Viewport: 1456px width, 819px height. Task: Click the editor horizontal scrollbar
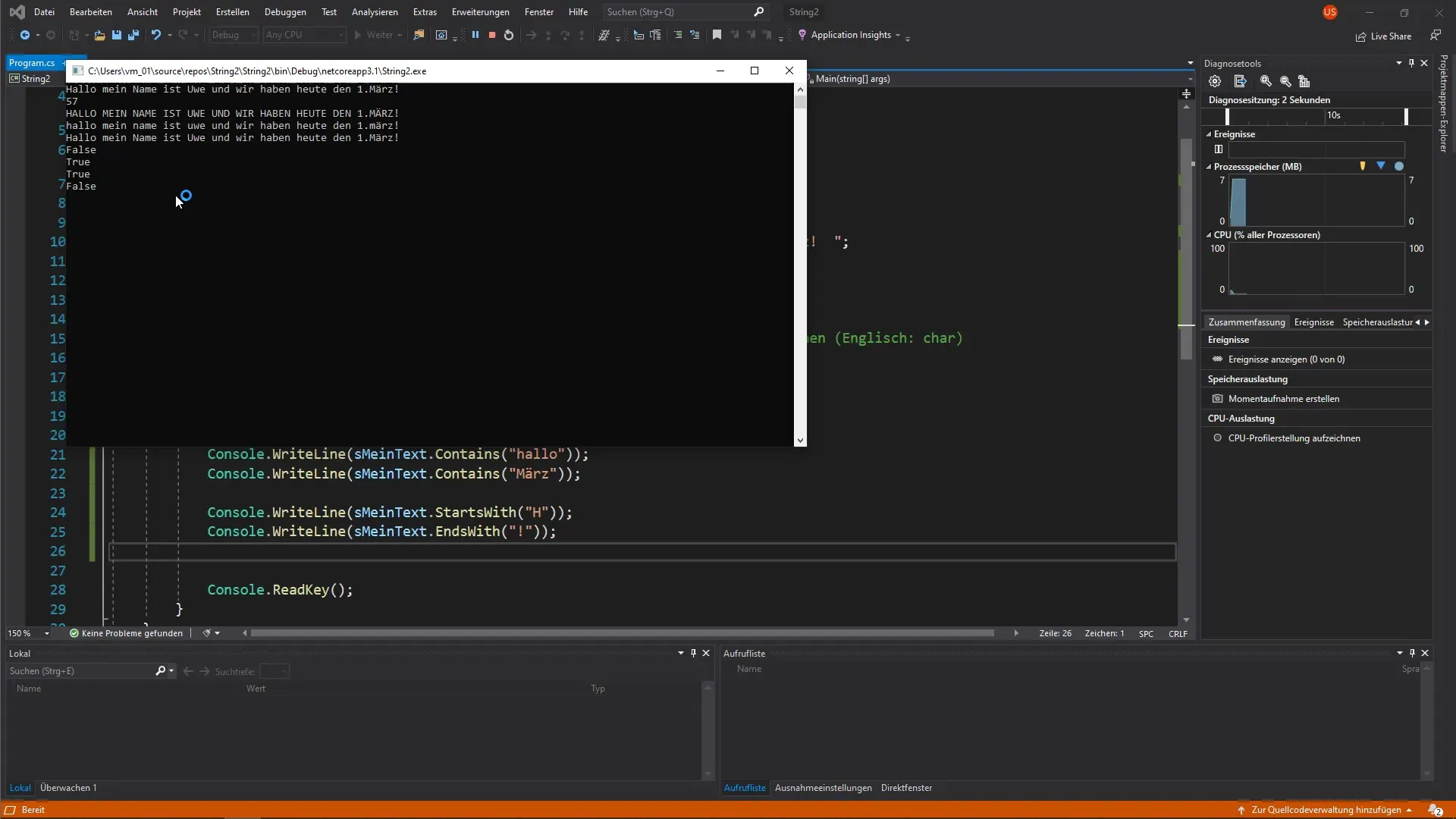pos(622,633)
